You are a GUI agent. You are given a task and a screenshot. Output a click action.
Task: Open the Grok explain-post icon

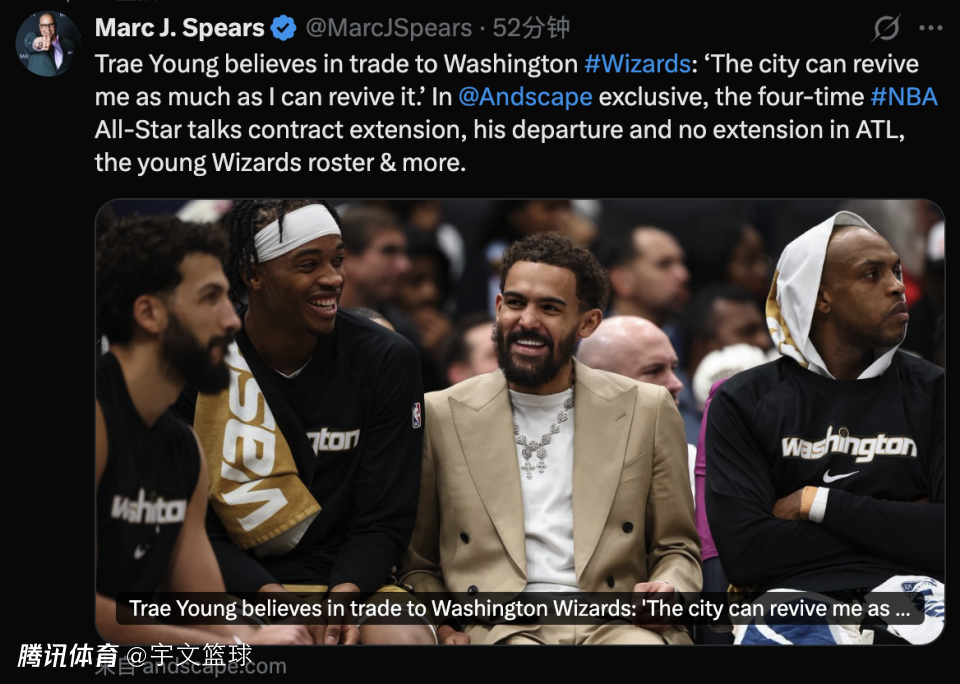[886, 28]
